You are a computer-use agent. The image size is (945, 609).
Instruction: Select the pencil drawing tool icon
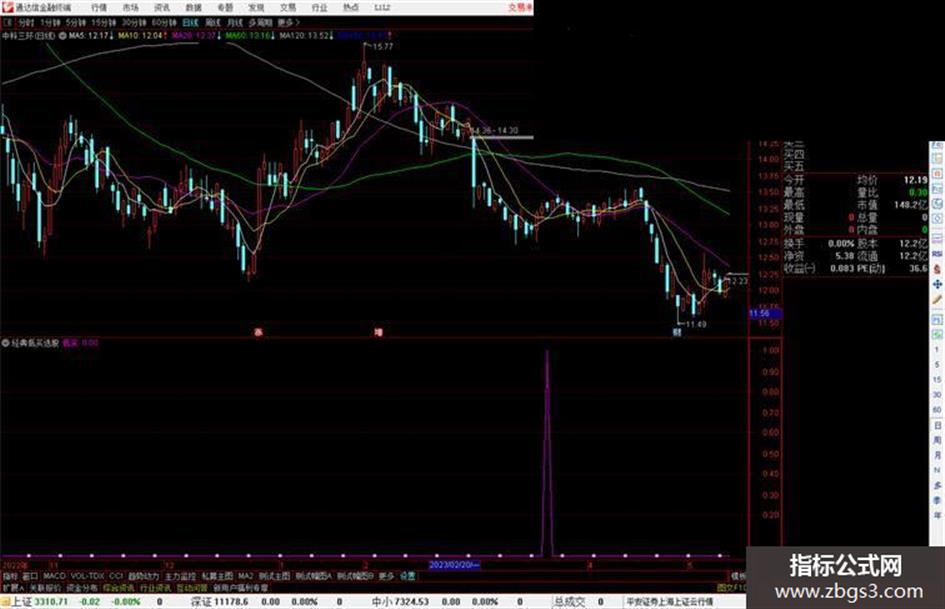coord(937,300)
